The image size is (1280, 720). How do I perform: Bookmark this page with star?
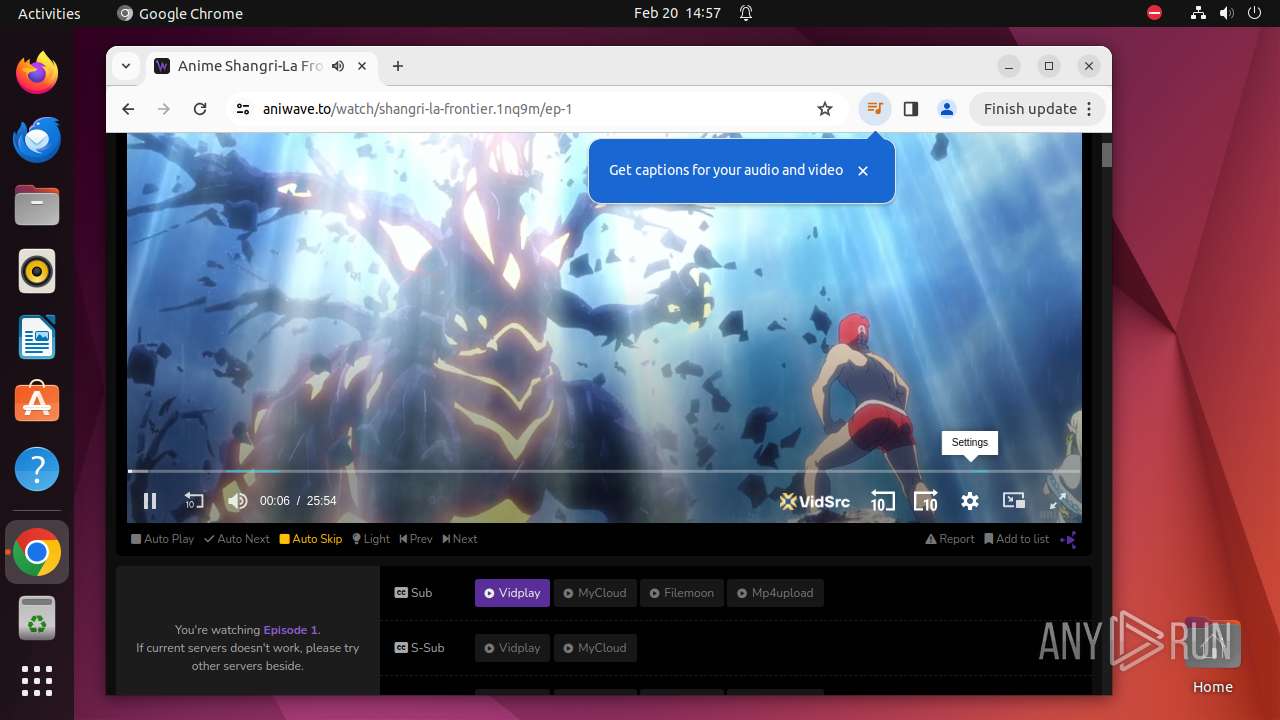pos(825,109)
